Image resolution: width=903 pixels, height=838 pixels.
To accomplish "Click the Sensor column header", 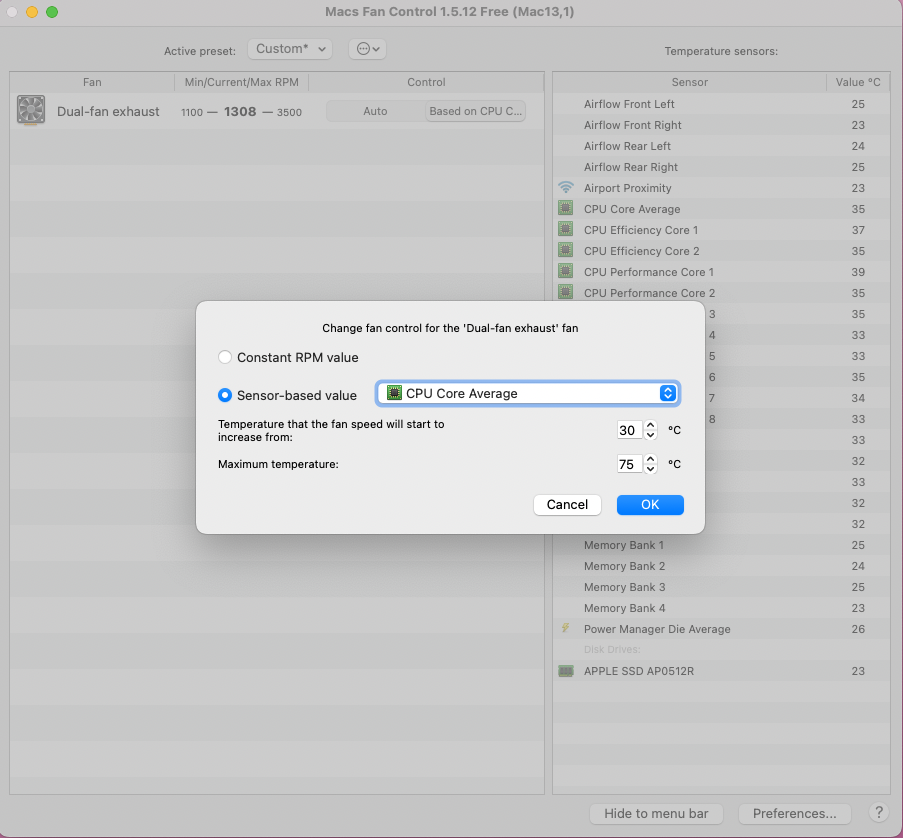I will [689, 82].
